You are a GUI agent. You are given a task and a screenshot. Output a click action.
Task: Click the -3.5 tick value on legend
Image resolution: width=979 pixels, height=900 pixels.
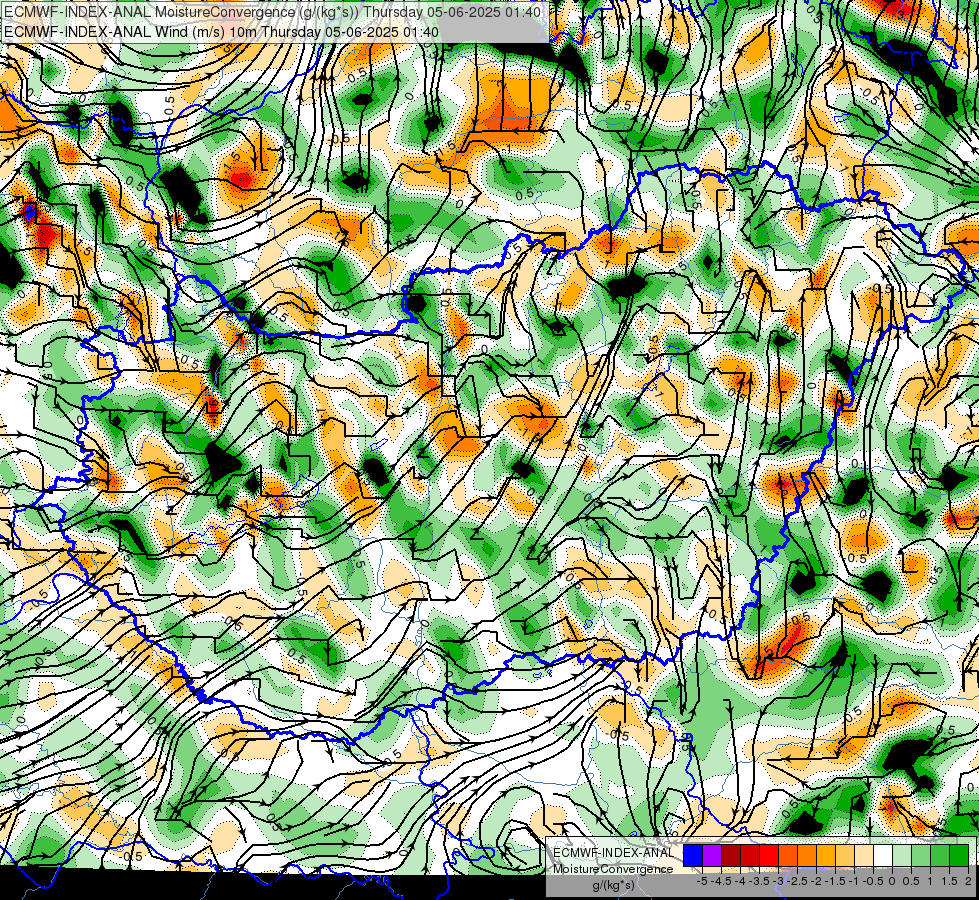(759, 881)
